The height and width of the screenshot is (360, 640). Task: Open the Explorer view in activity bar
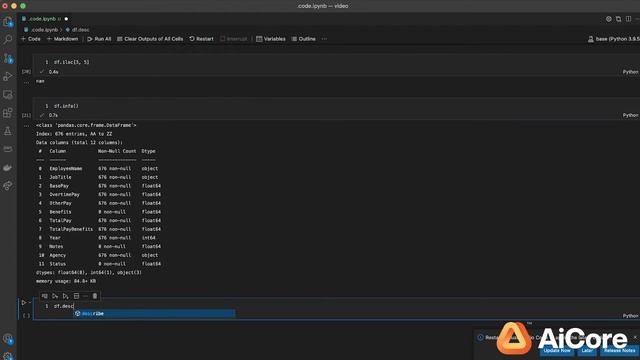click(x=8, y=22)
